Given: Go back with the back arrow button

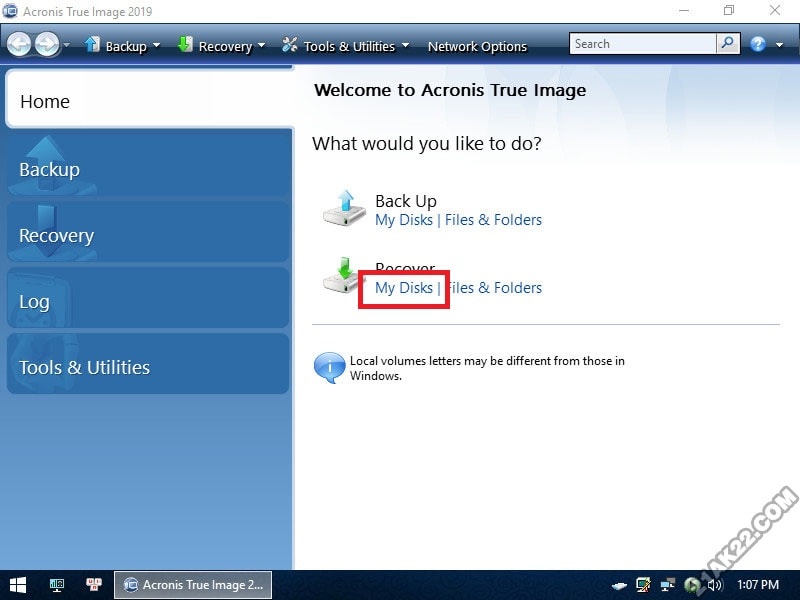Looking at the screenshot, I should click(19, 44).
